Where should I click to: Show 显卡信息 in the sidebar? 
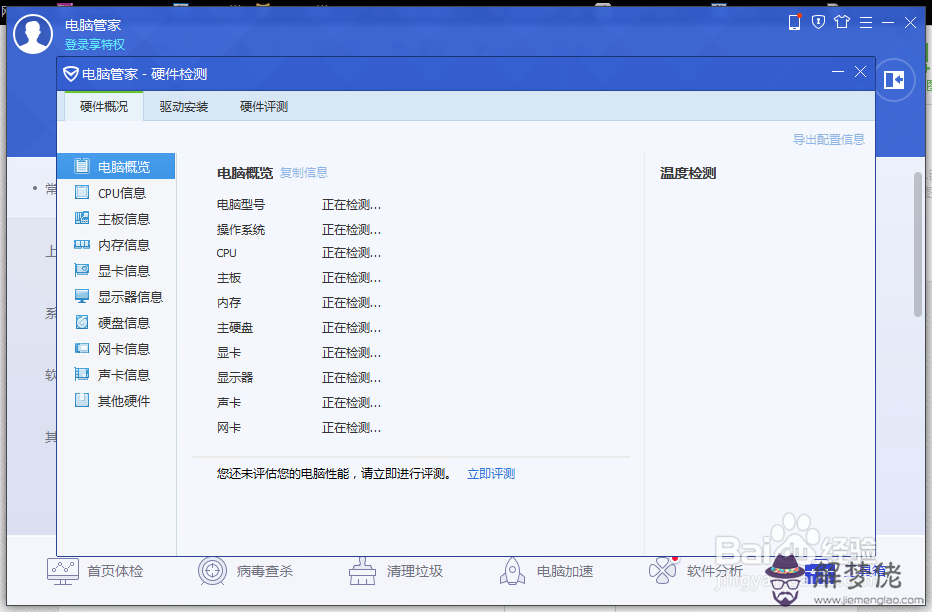(x=116, y=271)
